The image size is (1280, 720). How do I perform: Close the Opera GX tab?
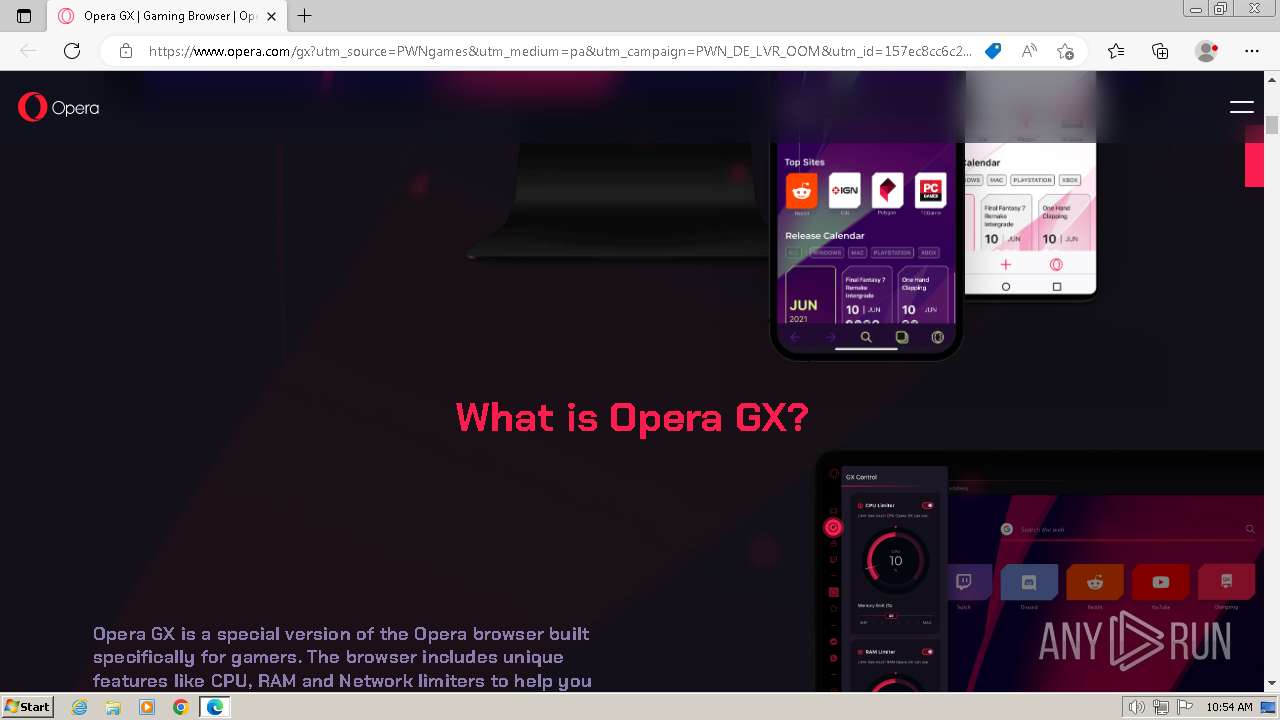click(271, 16)
